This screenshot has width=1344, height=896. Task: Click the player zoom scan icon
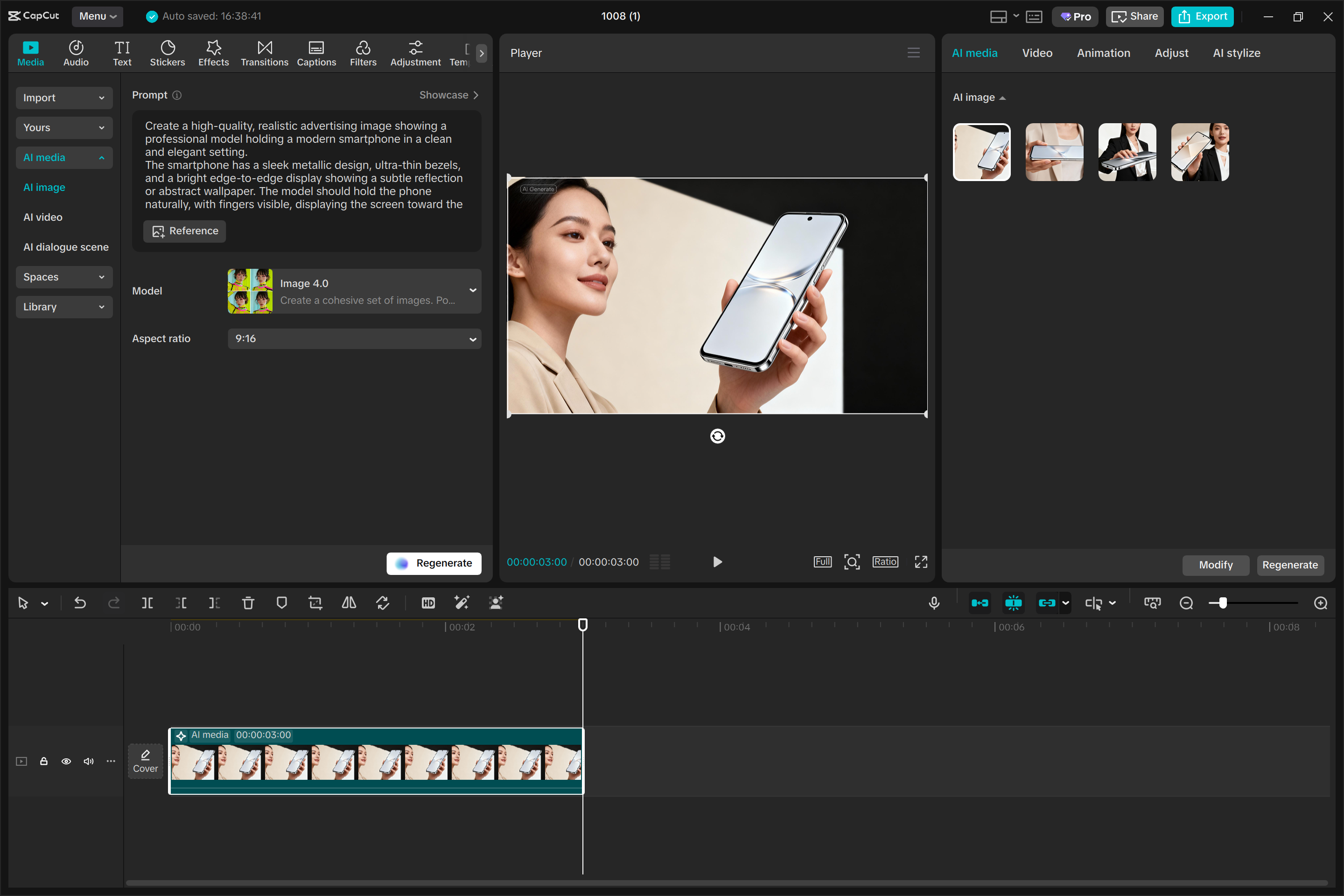click(852, 562)
